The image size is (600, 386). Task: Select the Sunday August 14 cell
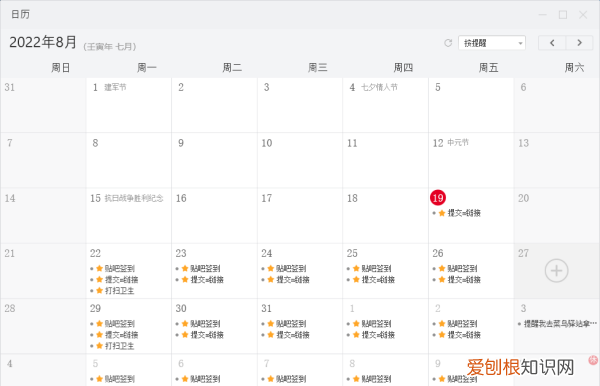tap(43, 215)
